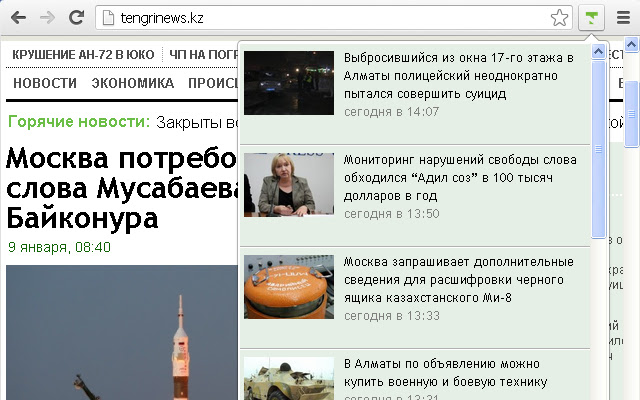Open the ЭКОНОМИКА section

click(133, 83)
